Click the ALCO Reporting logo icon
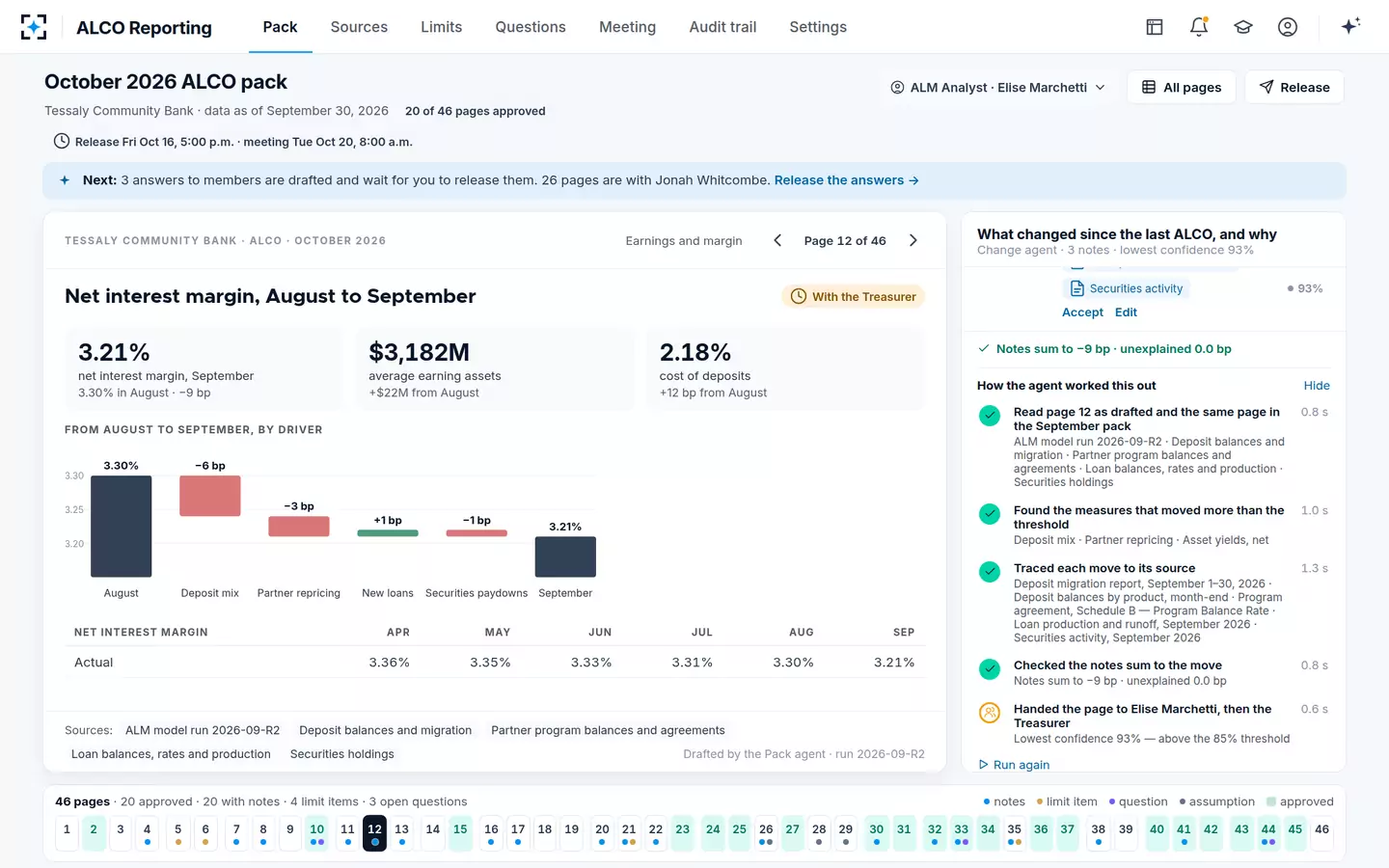The image size is (1389, 868). pos(34,27)
